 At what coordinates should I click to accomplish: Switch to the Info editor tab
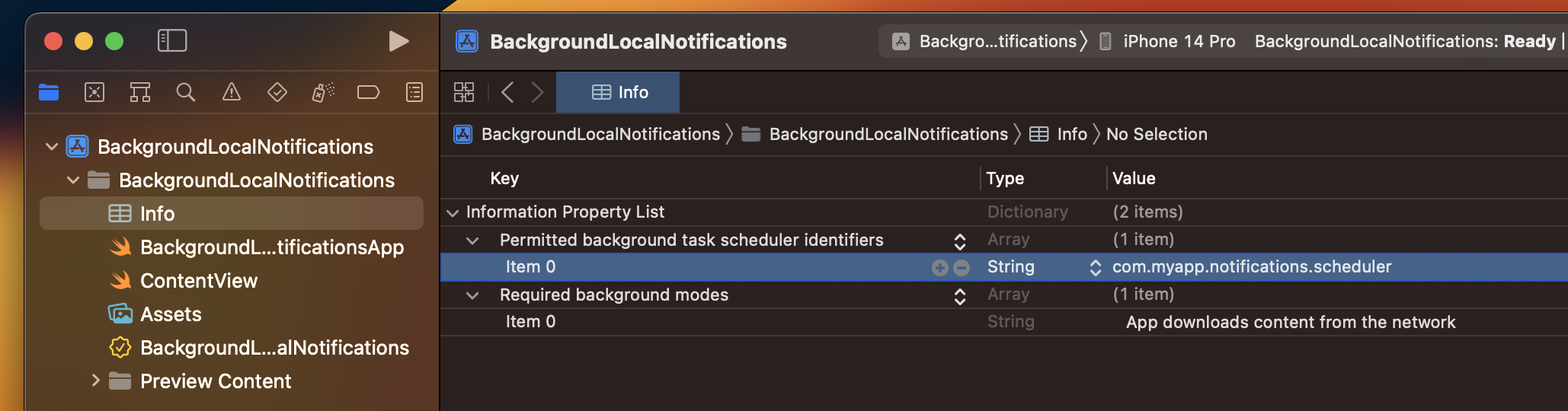pos(618,92)
